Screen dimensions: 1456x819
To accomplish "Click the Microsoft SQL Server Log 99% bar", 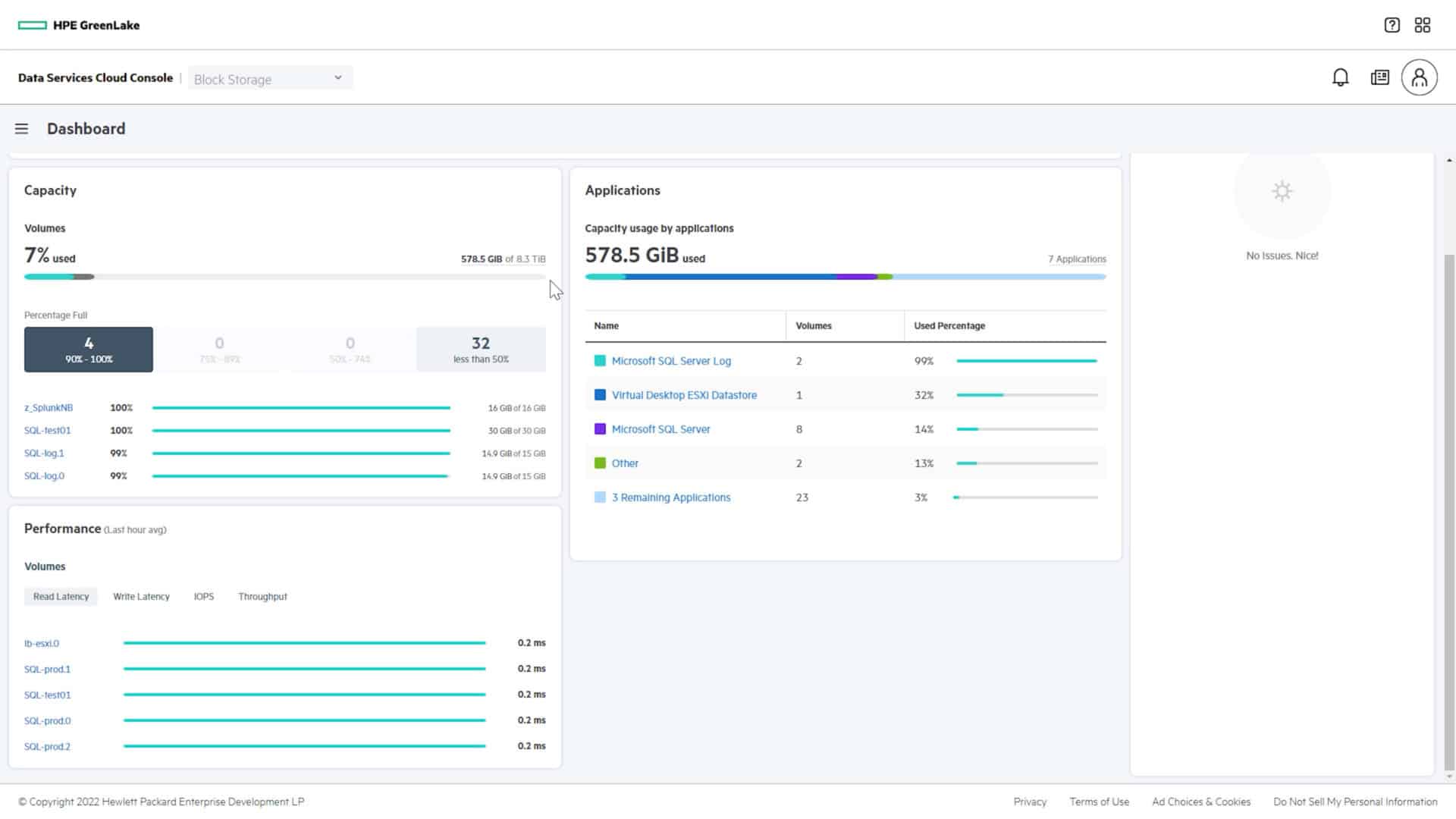I will (x=1027, y=361).
